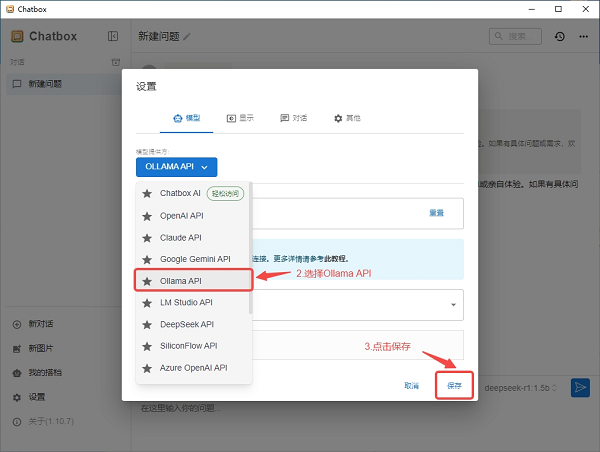The width and height of the screenshot is (600, 452).
Task: Open the deepseek-r1:1.5b model selector
Action: (x=520, y=388)
